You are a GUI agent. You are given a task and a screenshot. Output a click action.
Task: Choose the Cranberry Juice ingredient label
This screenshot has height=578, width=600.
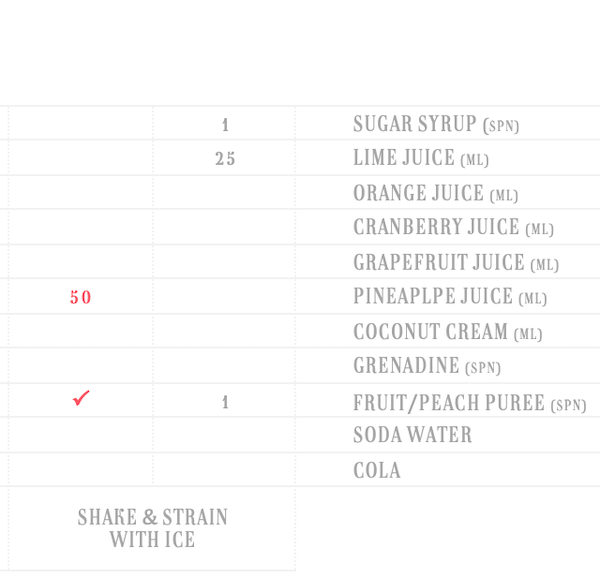pos(452,228)
